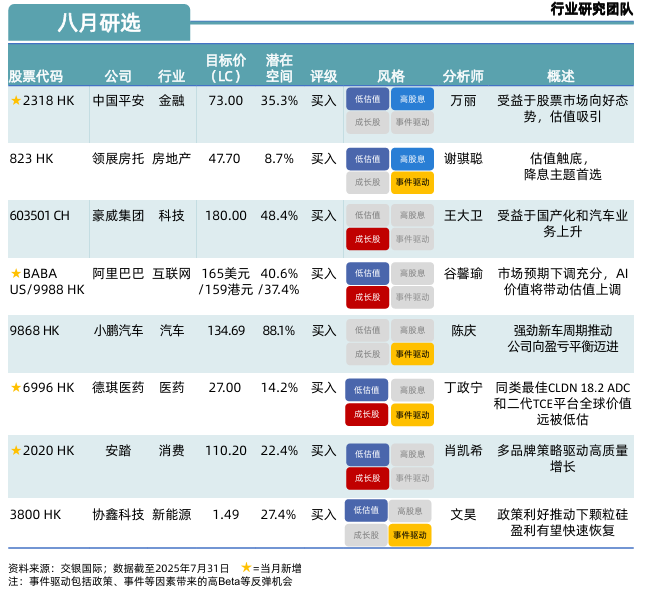Click the yellow 事件驱动 tag in 协鑫科技 row
Image resolution: width=660 pixels, height=589 pixels.
(x=410, y=535)
